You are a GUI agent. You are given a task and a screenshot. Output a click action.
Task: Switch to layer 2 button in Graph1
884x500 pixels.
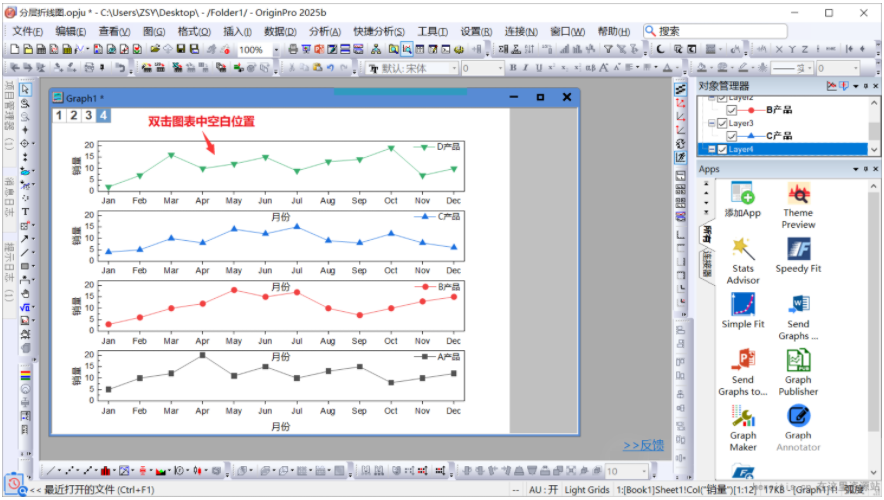click(x=74, y=116)
